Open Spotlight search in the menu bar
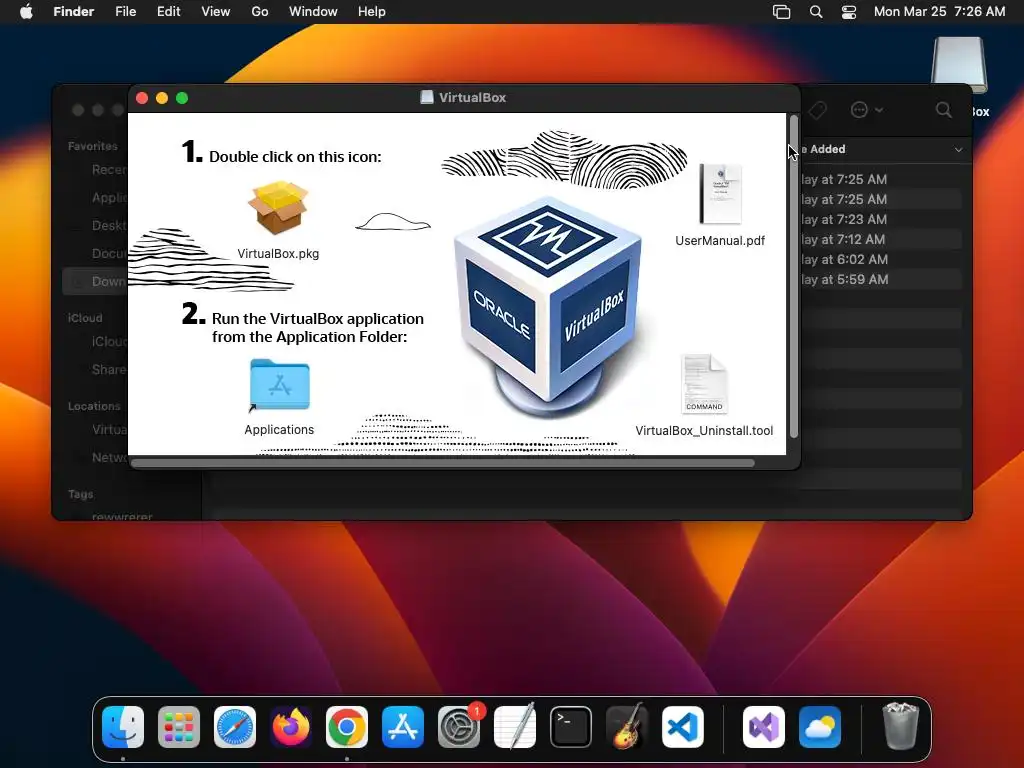Image resolution: width=1024 pixels, height=768 pixels. tap(816, 12)
